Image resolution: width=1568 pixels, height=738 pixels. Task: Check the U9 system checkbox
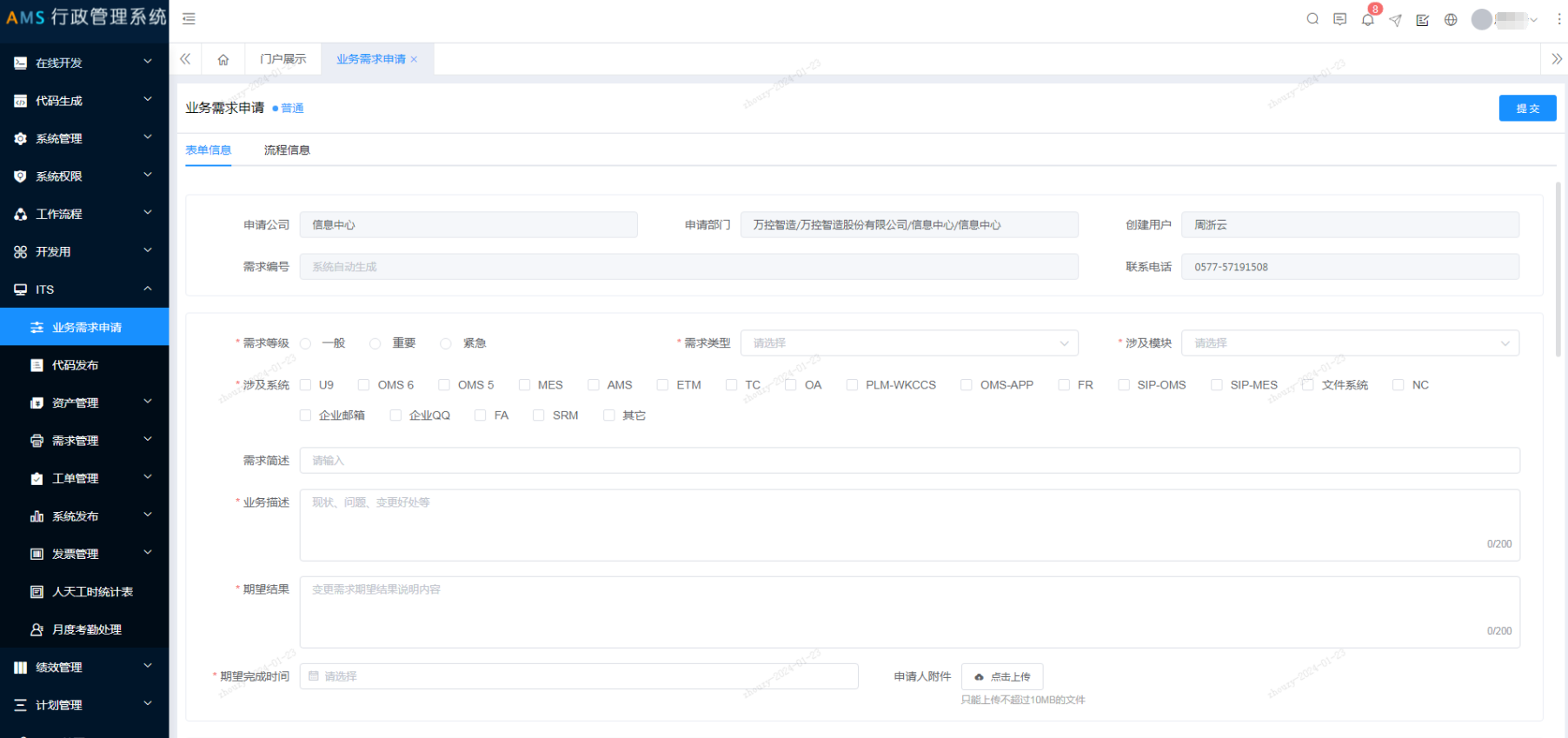[x=305, y=385]
